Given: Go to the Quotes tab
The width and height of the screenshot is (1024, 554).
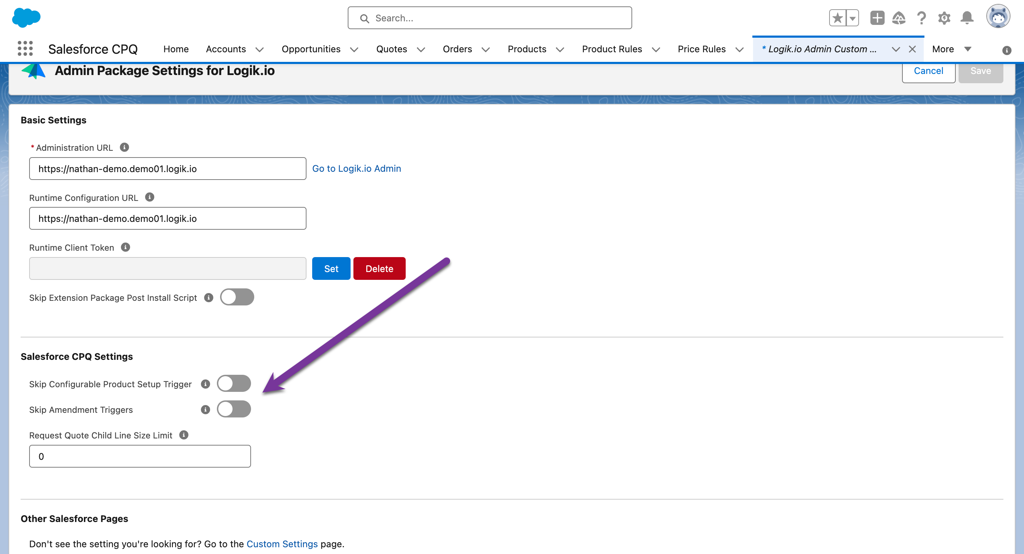Looking at the screenshot, I should 392,49.
